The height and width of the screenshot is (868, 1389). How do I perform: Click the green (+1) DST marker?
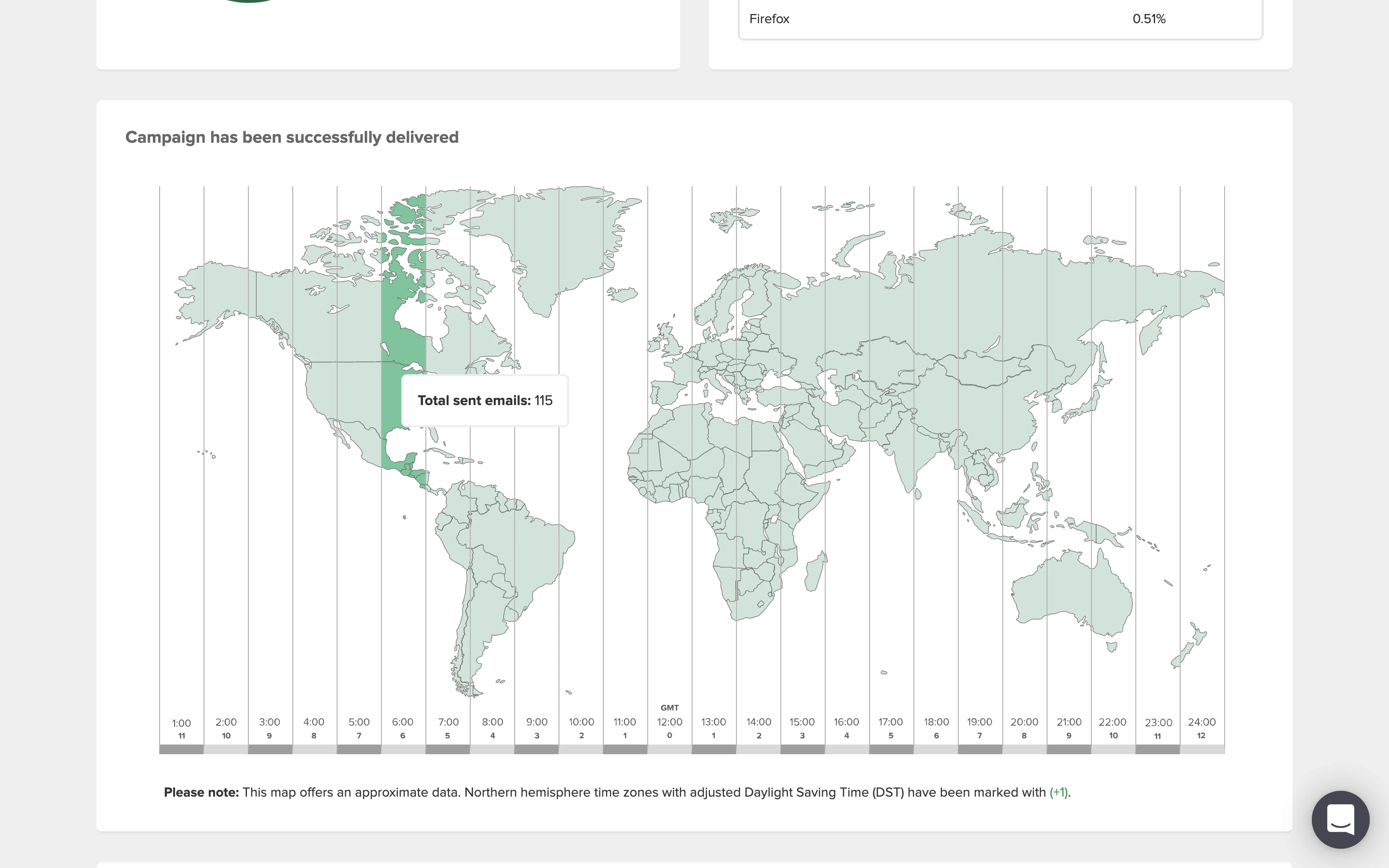click(x=1058, y=792)
